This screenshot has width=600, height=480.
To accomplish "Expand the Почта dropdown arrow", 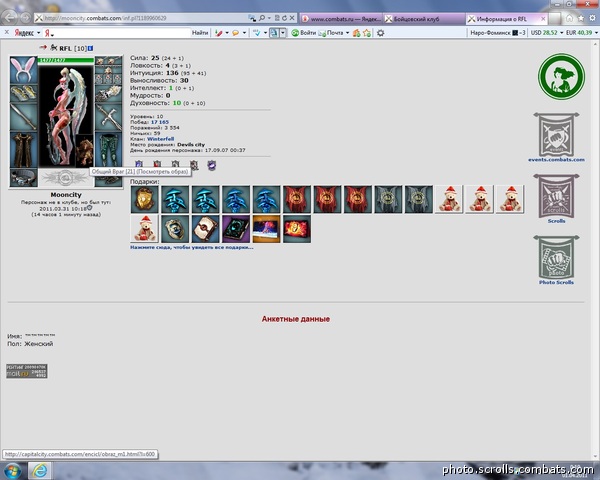I will 347,33.
